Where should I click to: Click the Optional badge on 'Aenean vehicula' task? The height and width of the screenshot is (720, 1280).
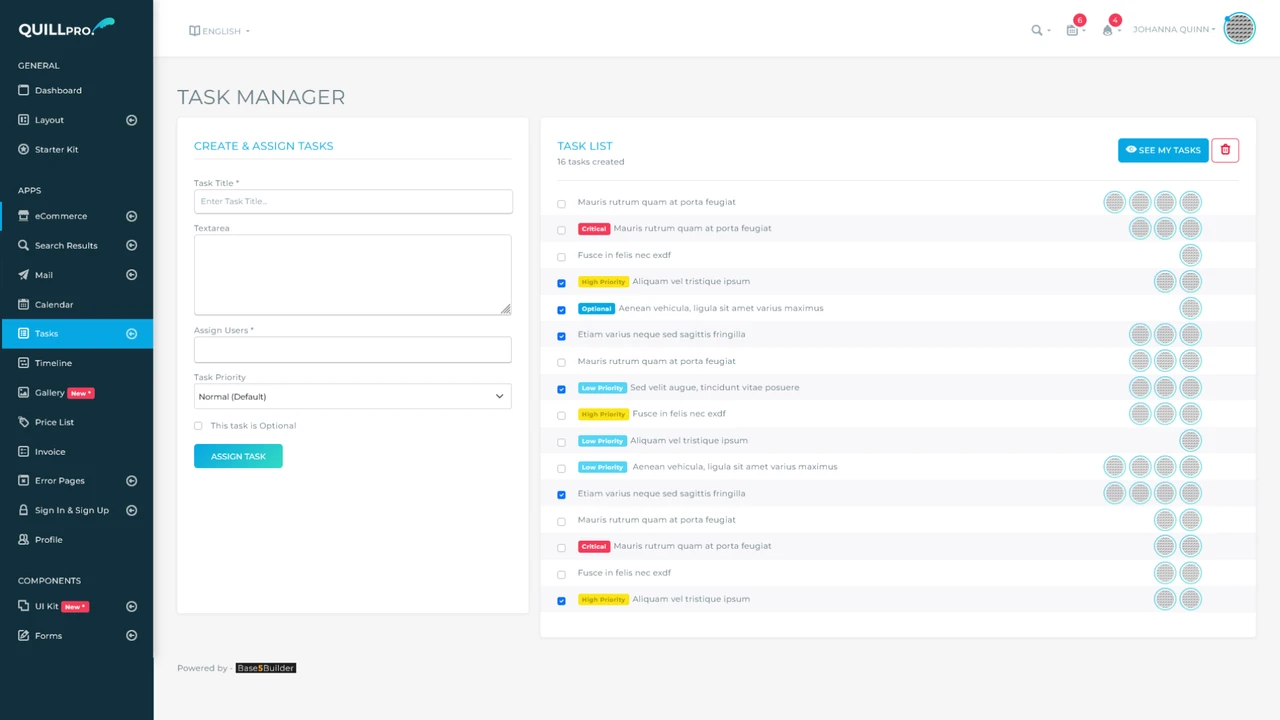click(x=596, y=308)
